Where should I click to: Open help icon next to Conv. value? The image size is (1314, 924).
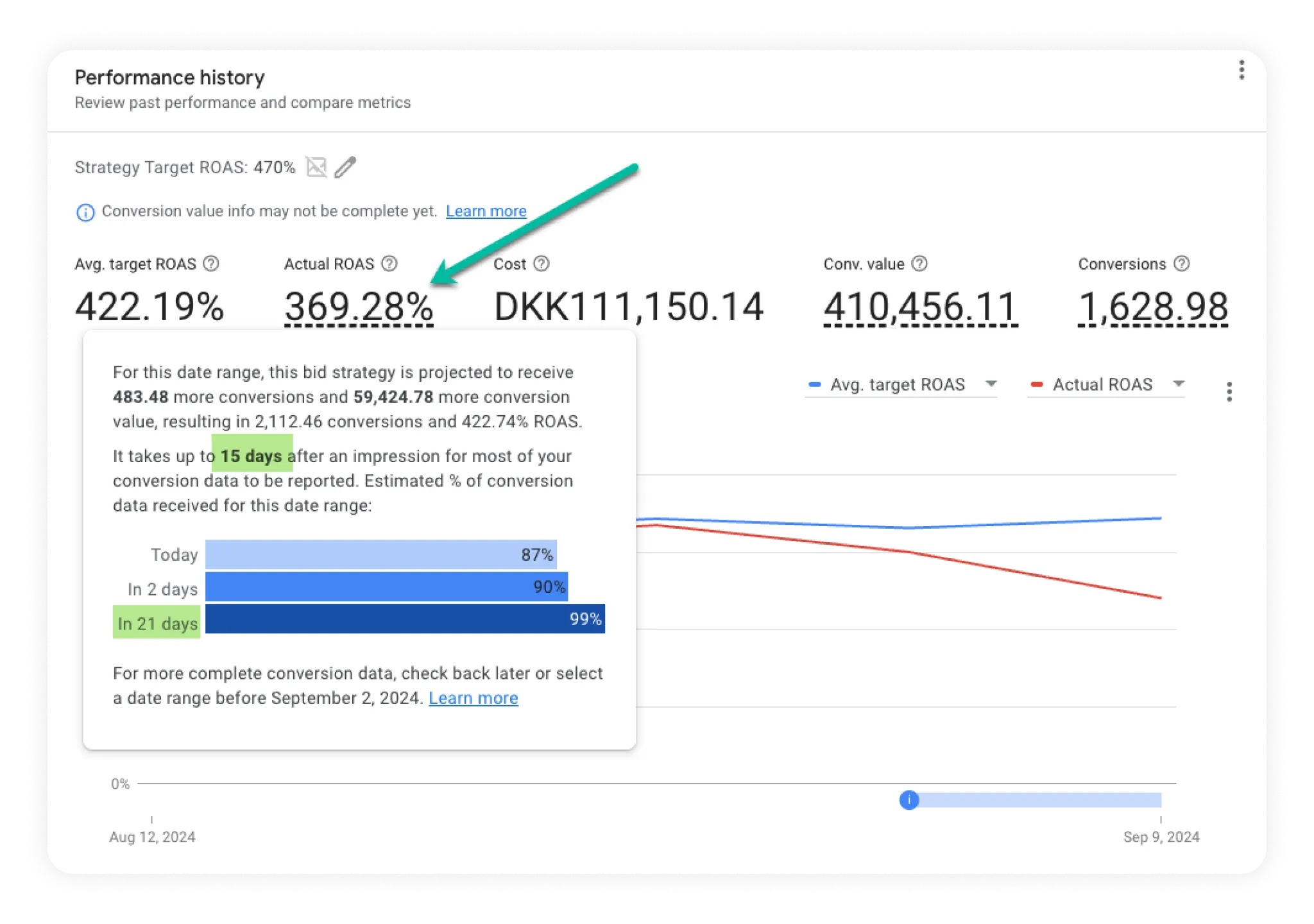point(919,264)
